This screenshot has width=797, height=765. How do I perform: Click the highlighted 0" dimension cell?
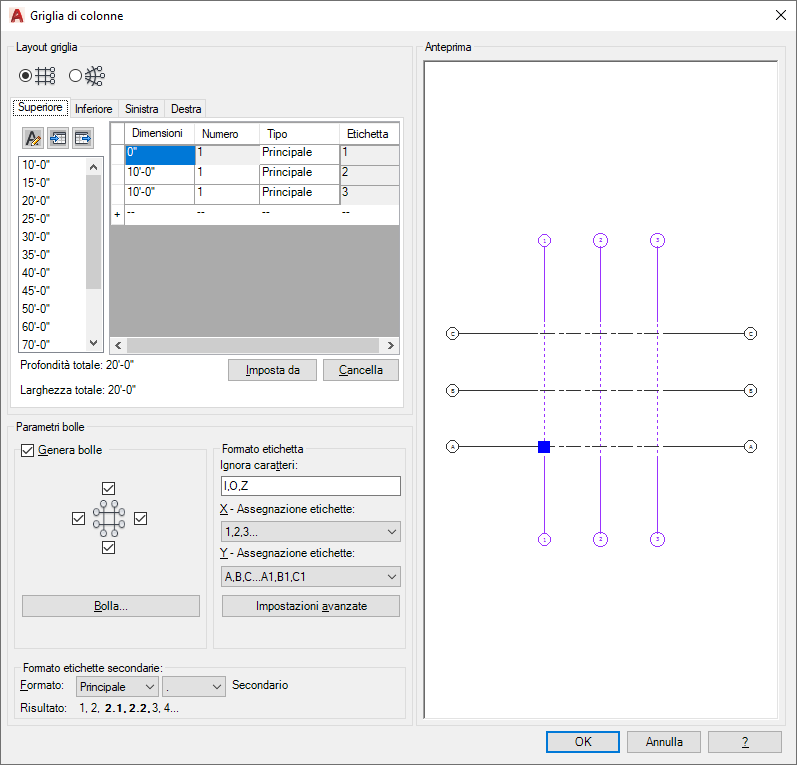pyautogui.click(x=160, y=155)
